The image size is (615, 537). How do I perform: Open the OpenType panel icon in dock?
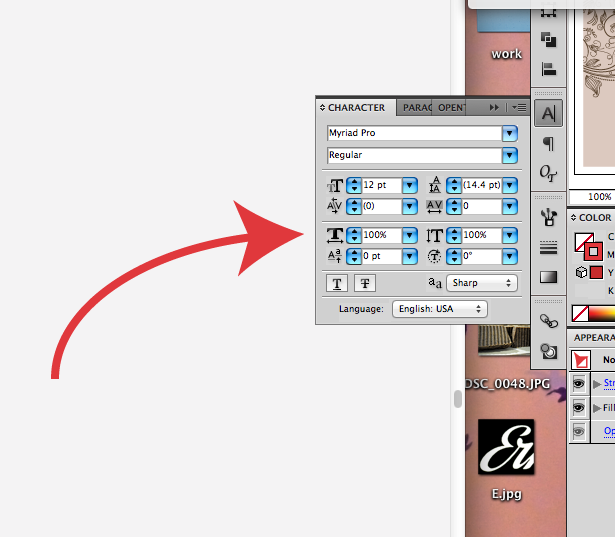(x=548, y=173)
